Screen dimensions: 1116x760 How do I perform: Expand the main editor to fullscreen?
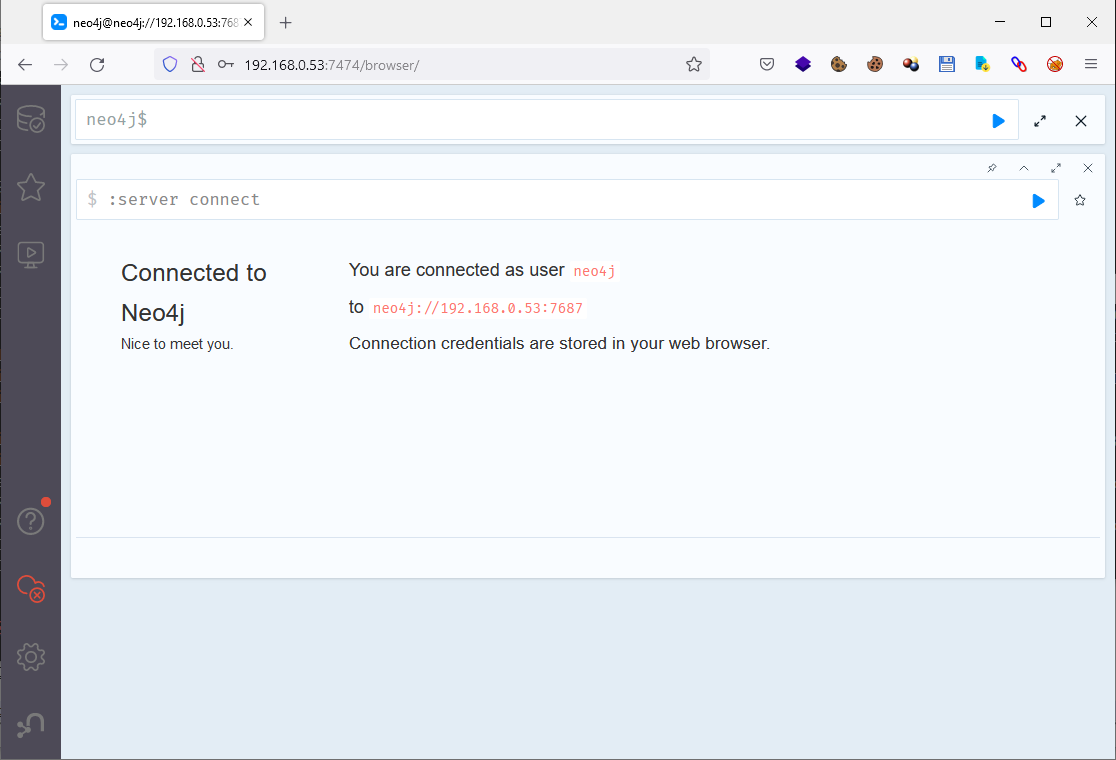click(x=1040, y=121)
